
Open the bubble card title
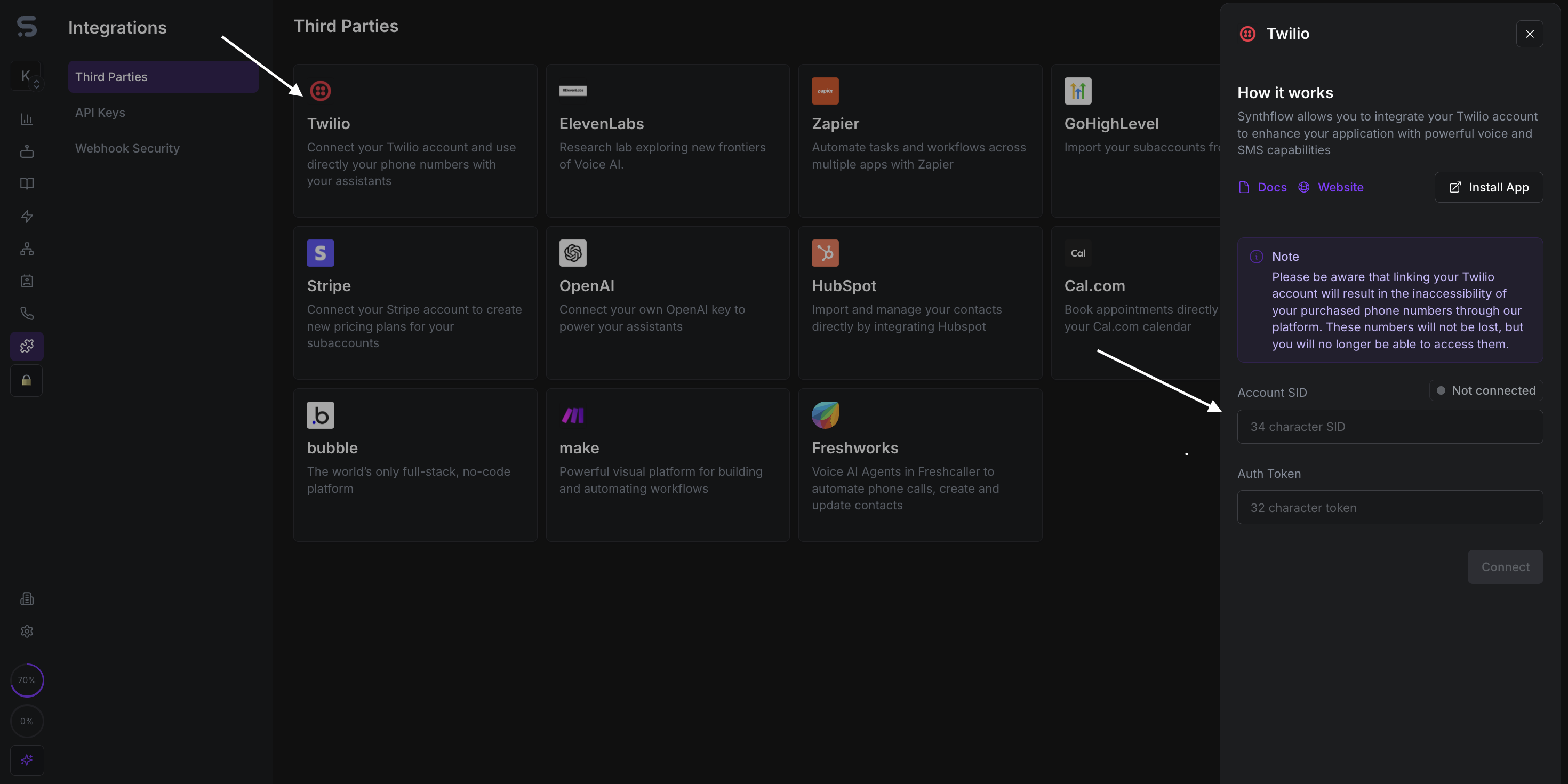[x=332, y=448]
